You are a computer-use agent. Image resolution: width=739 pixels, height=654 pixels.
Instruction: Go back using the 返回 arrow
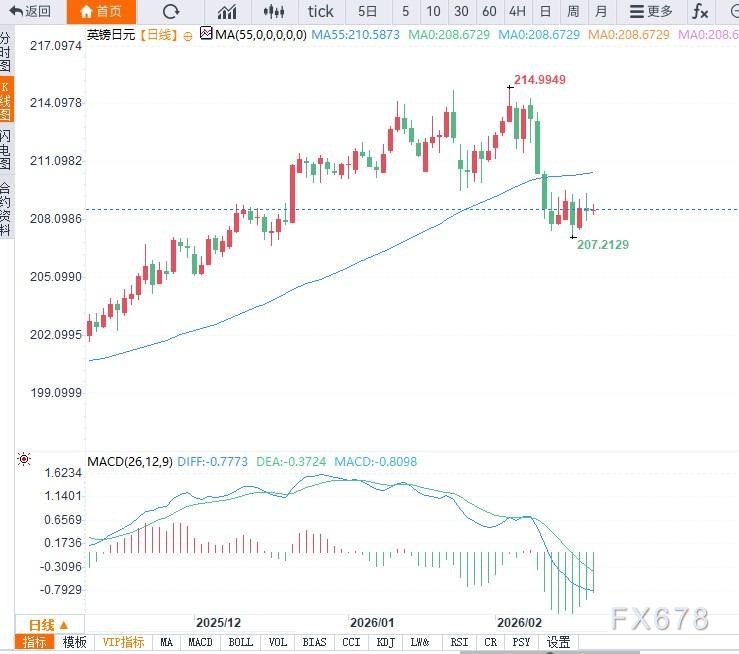(30, 12)
